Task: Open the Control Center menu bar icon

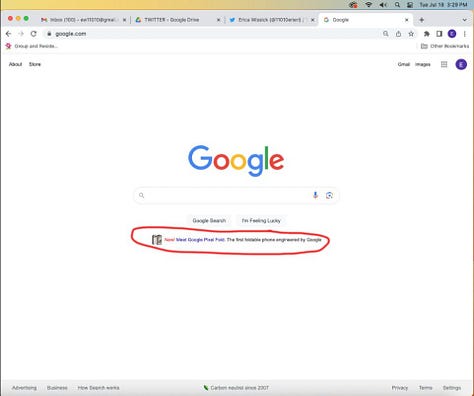Action: [x=410, y=5]
